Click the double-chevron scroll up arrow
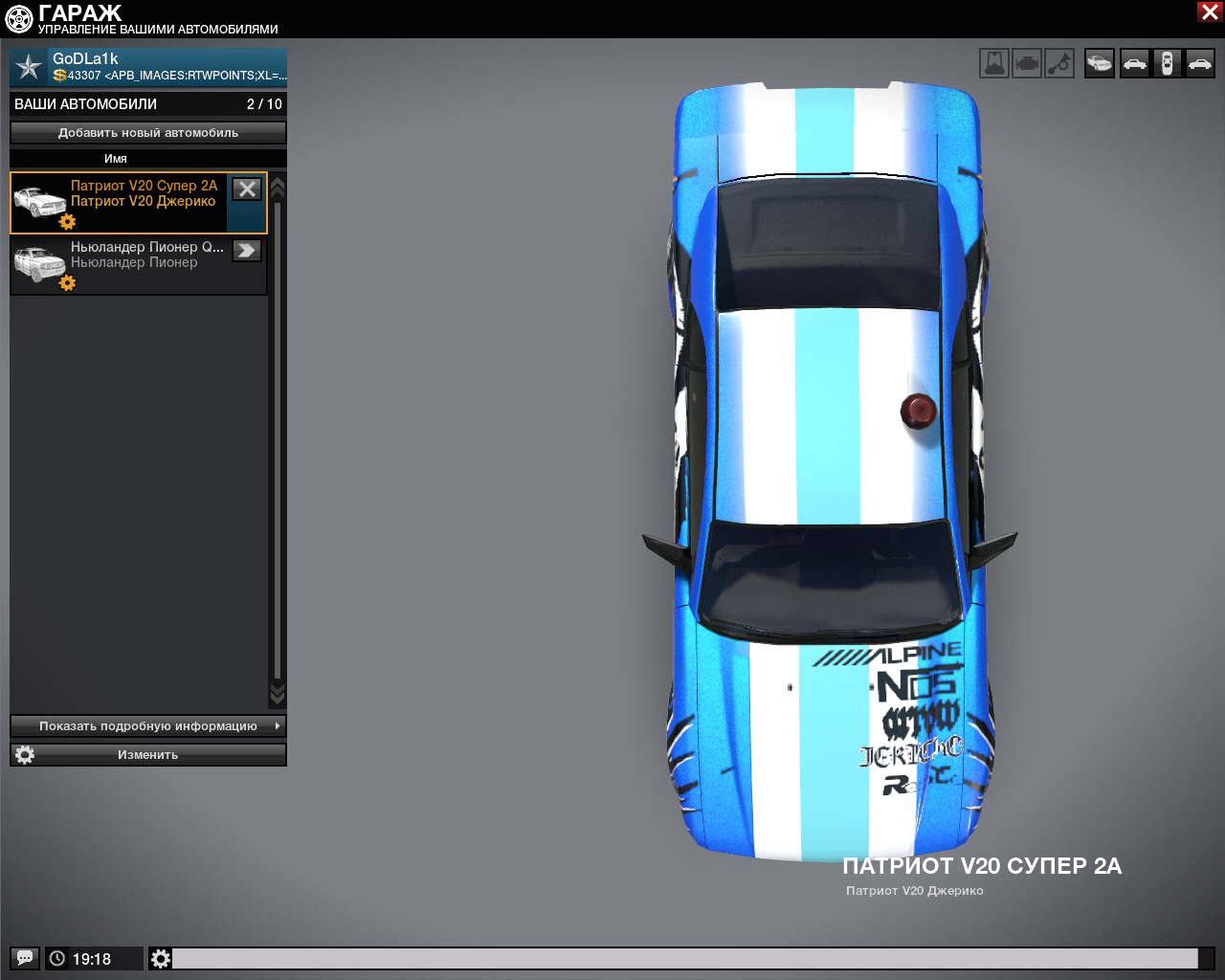This screenshot has width=1225, height=980. 278,187
